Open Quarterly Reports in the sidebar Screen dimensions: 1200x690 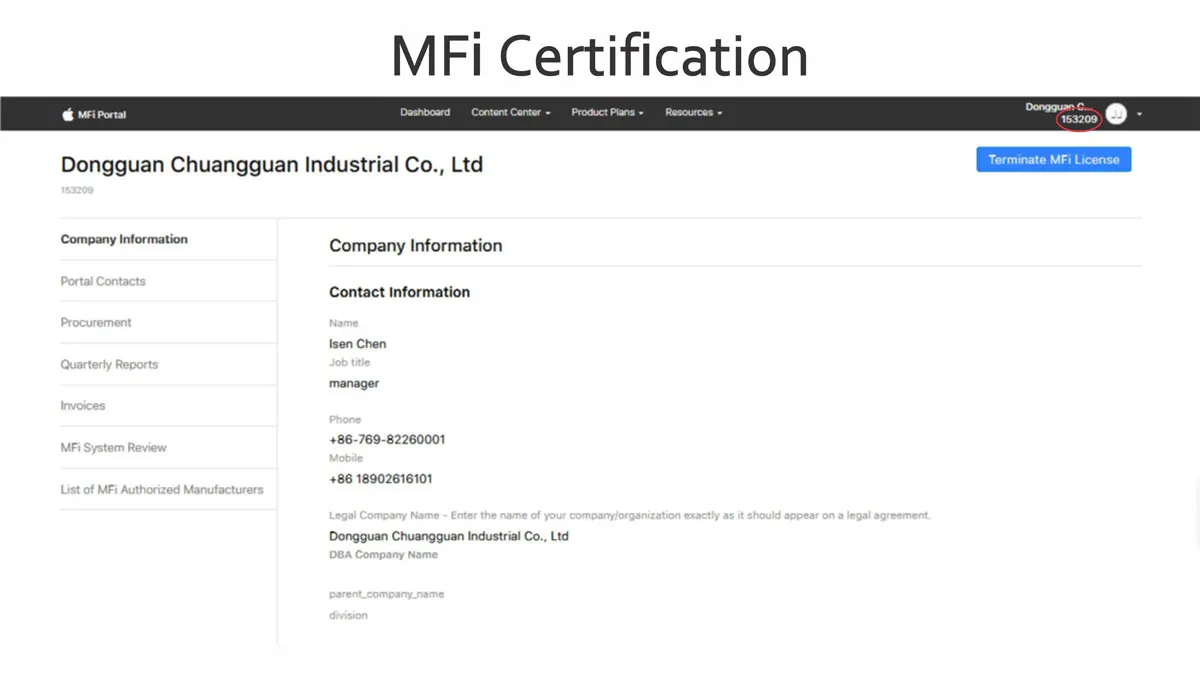pyautogui.click(x=109, y=364)
